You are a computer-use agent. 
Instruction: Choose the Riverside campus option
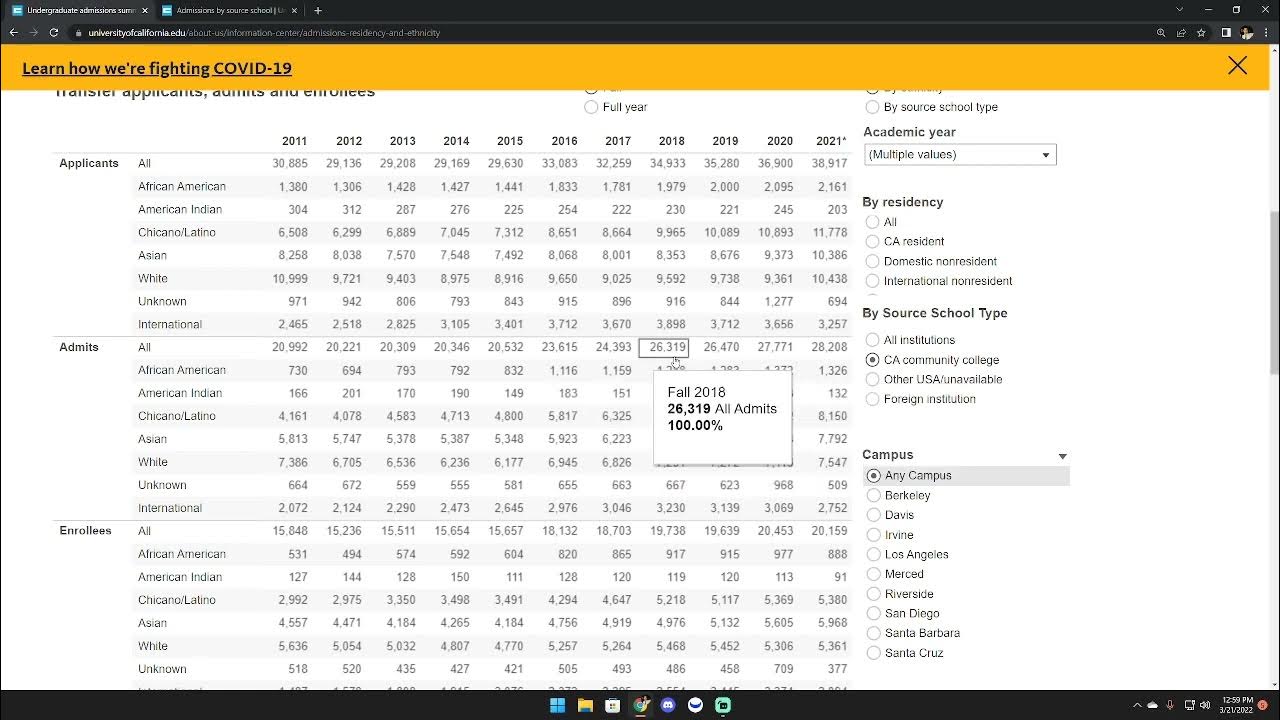pyautogui.click(x=874, y=594)
